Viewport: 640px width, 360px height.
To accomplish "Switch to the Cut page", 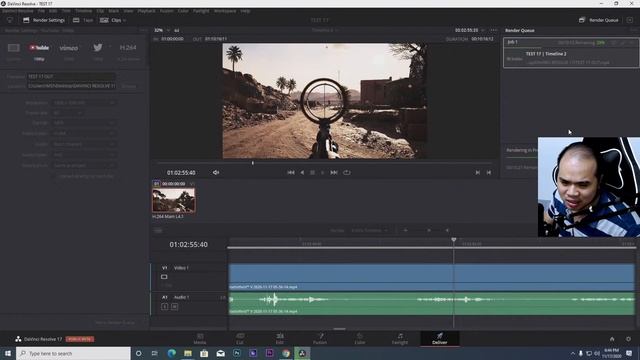I will coord(240,339).
